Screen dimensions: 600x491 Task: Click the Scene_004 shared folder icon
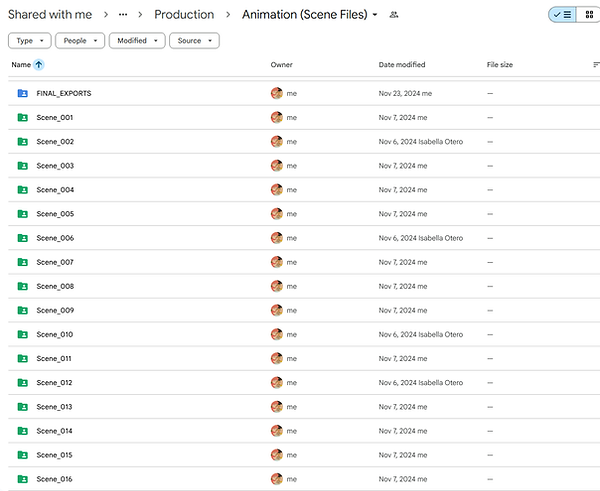tap(23, 189)
